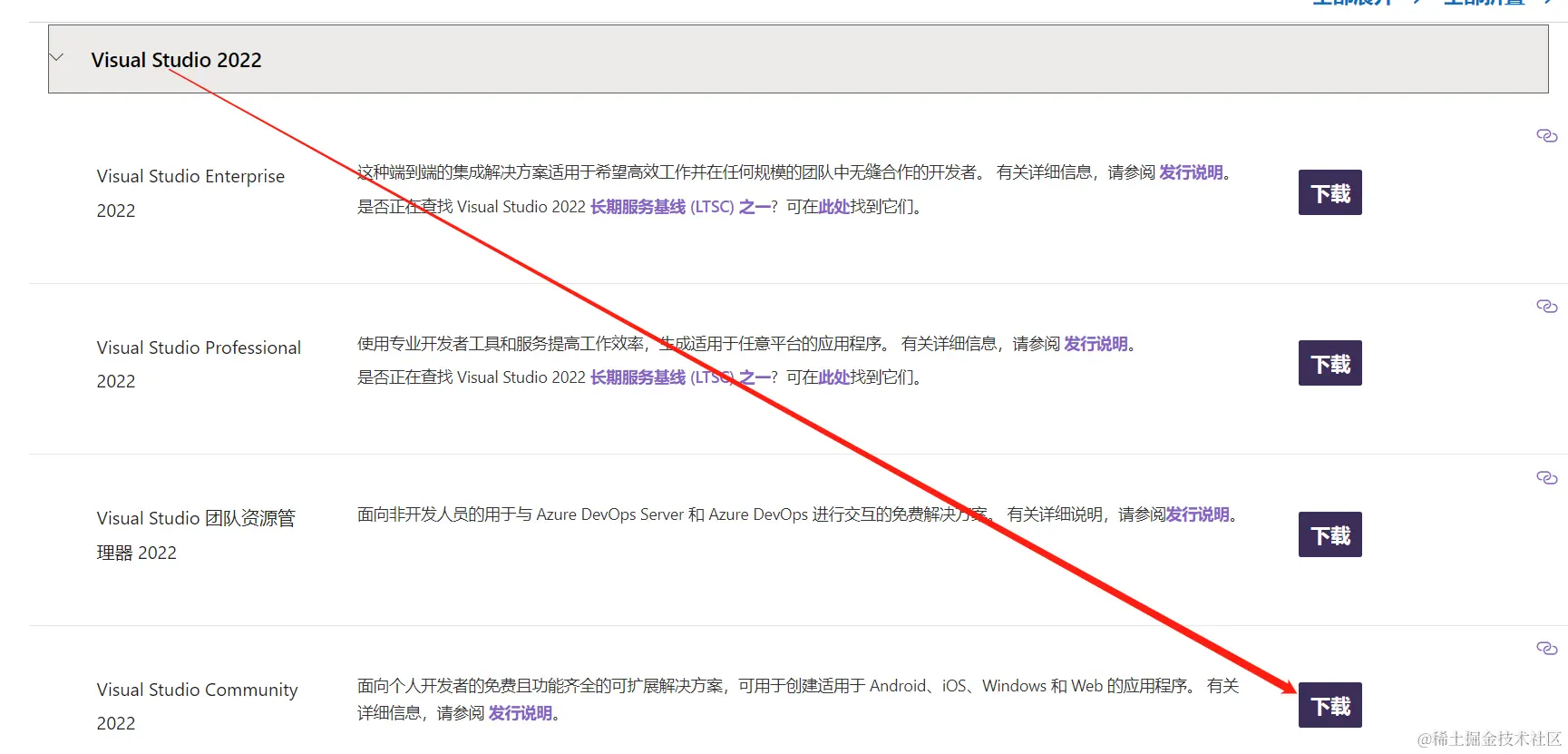Download Visual Studio 团队资源管理器 2022
1568x754 pixels.
tap(1329, 534)
